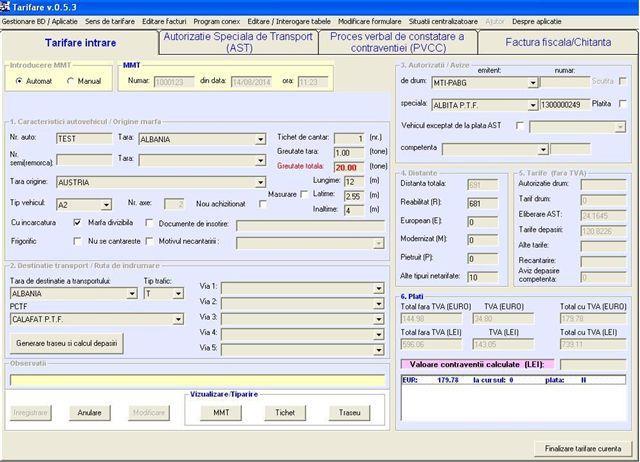Expand the Tara de destinatie ALBANIA dropdown
Viewport: 640px width, 462px height.
point(132,293)
